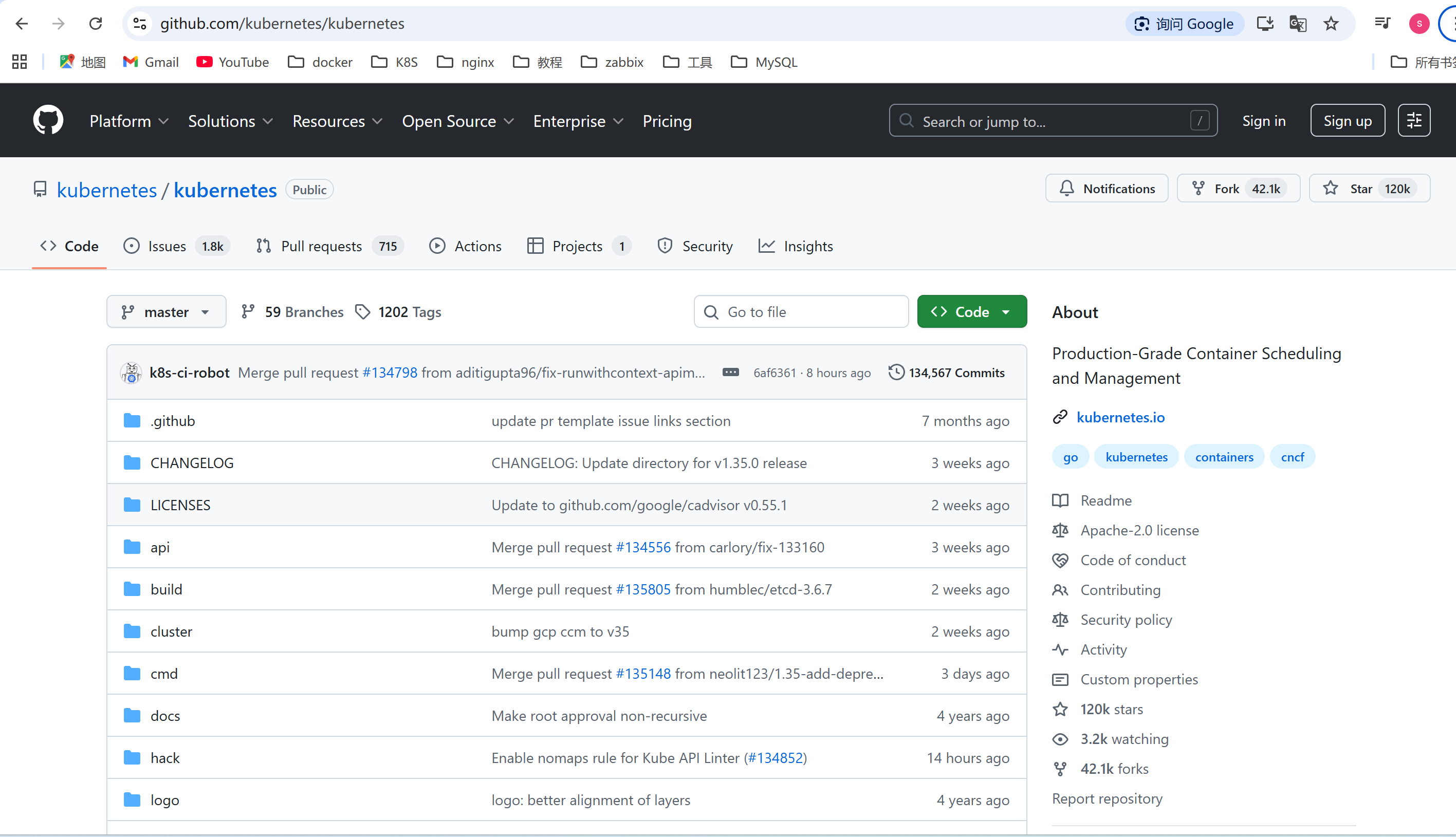Click the kubernetes organization link
Screen dimensions: 1456x837
tap(106, 190)
